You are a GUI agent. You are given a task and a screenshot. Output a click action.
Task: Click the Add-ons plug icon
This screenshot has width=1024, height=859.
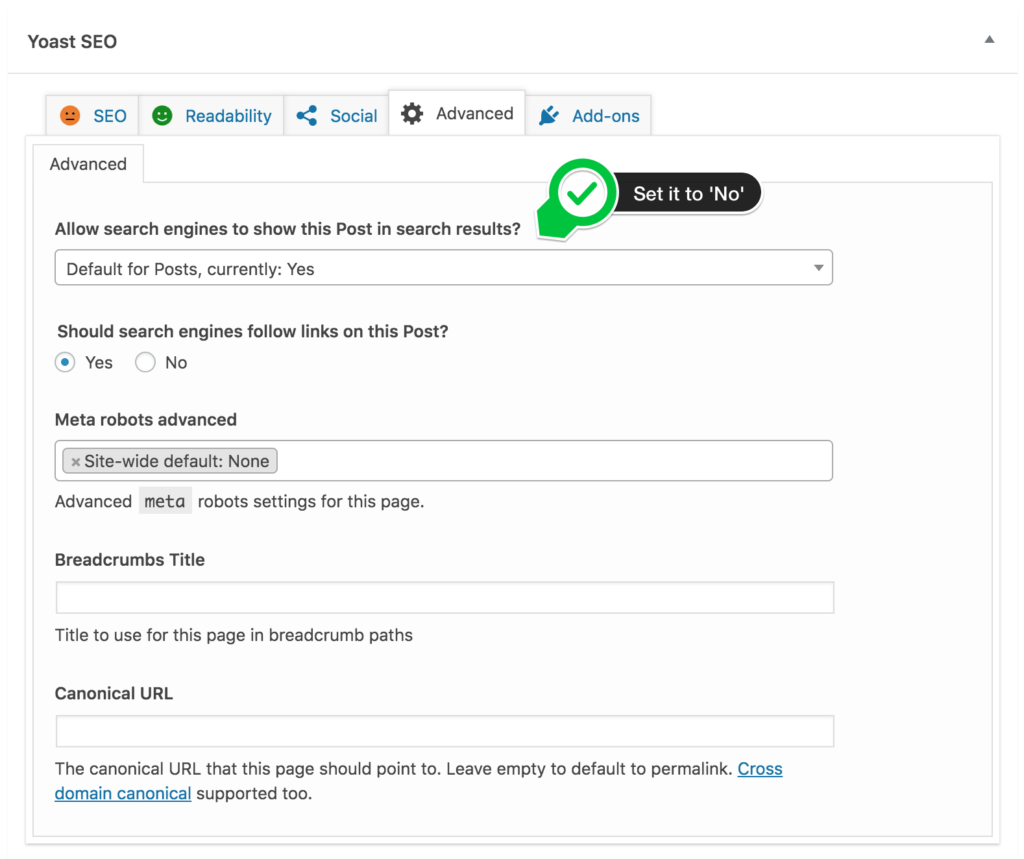click(549, 116)
